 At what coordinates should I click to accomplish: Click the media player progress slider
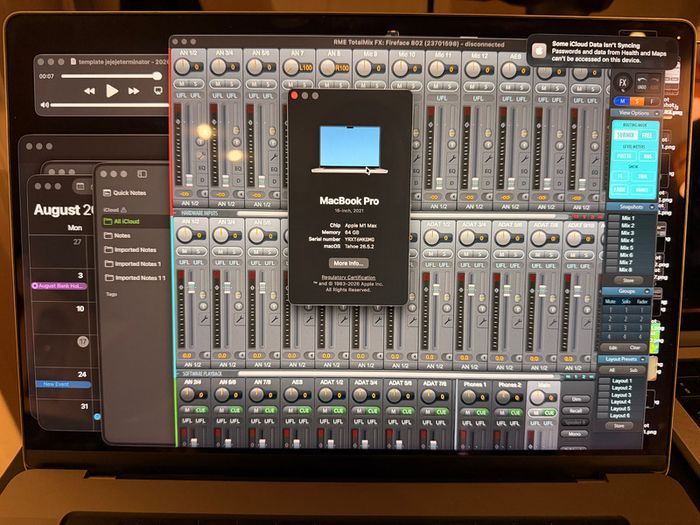pyautogui.click(x=112, y=76)
